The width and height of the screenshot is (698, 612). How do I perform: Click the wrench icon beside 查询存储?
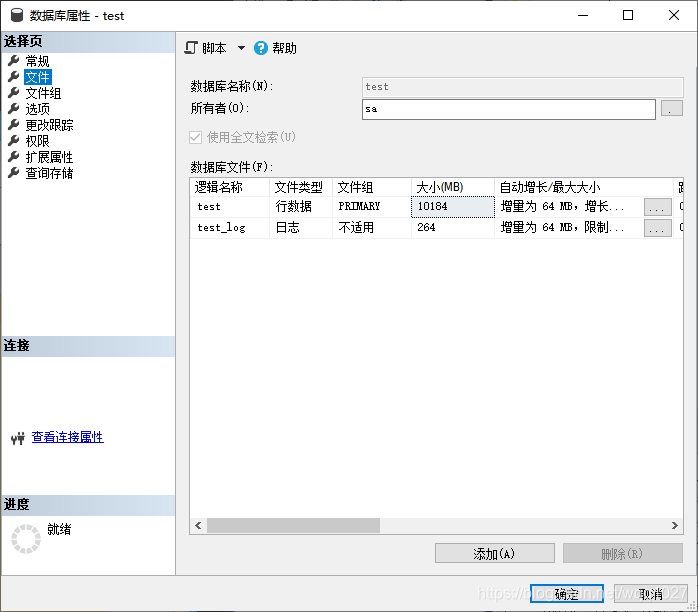14,172
